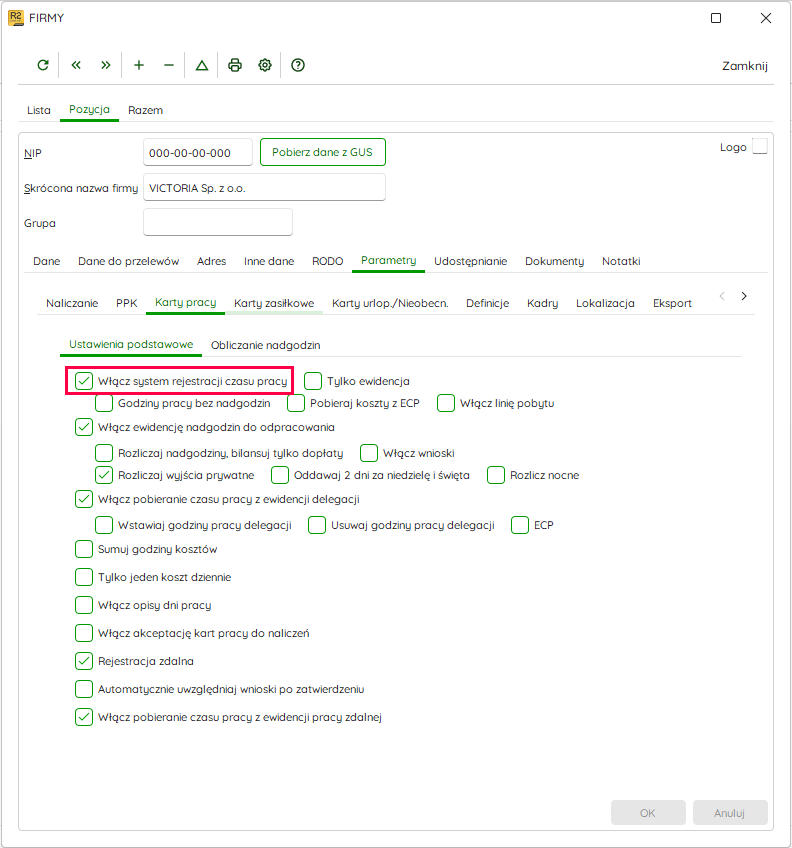The width and height of the screenshot is (792, 848).
Task: Toggle 'Włącz pobieranie czasu pracy z ewidencji delegacji'
Action: pos(84,499)
